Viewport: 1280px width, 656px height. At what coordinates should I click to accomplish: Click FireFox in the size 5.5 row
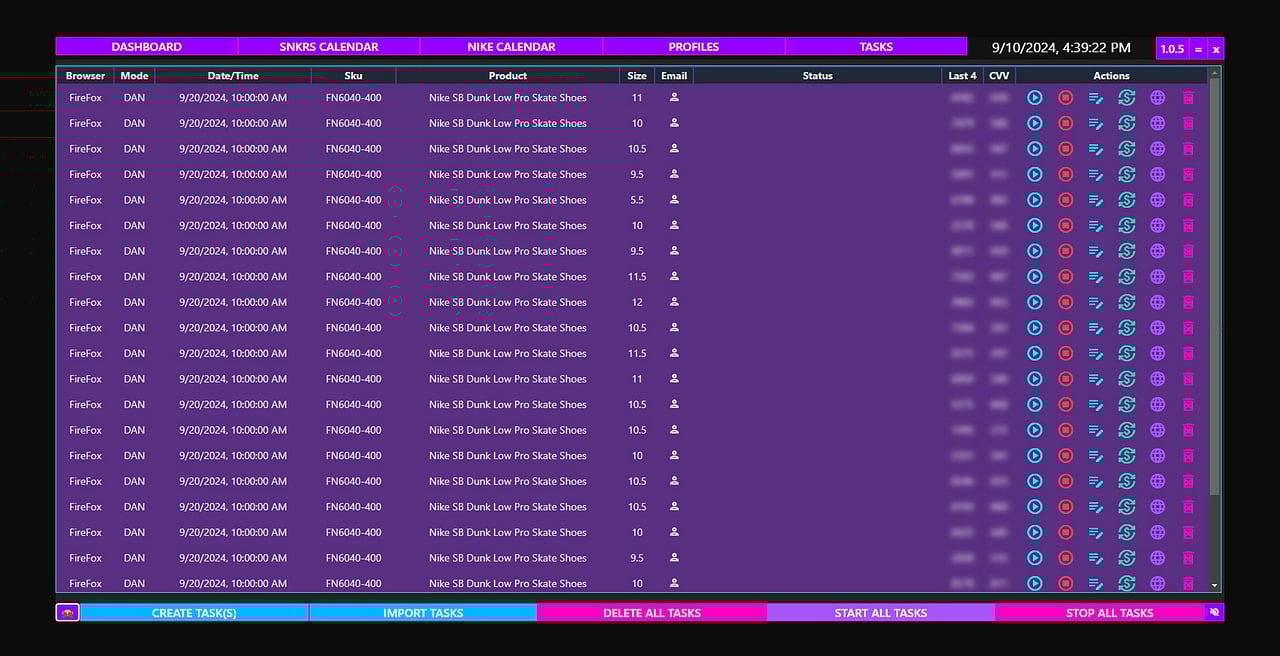coord(85,200)
